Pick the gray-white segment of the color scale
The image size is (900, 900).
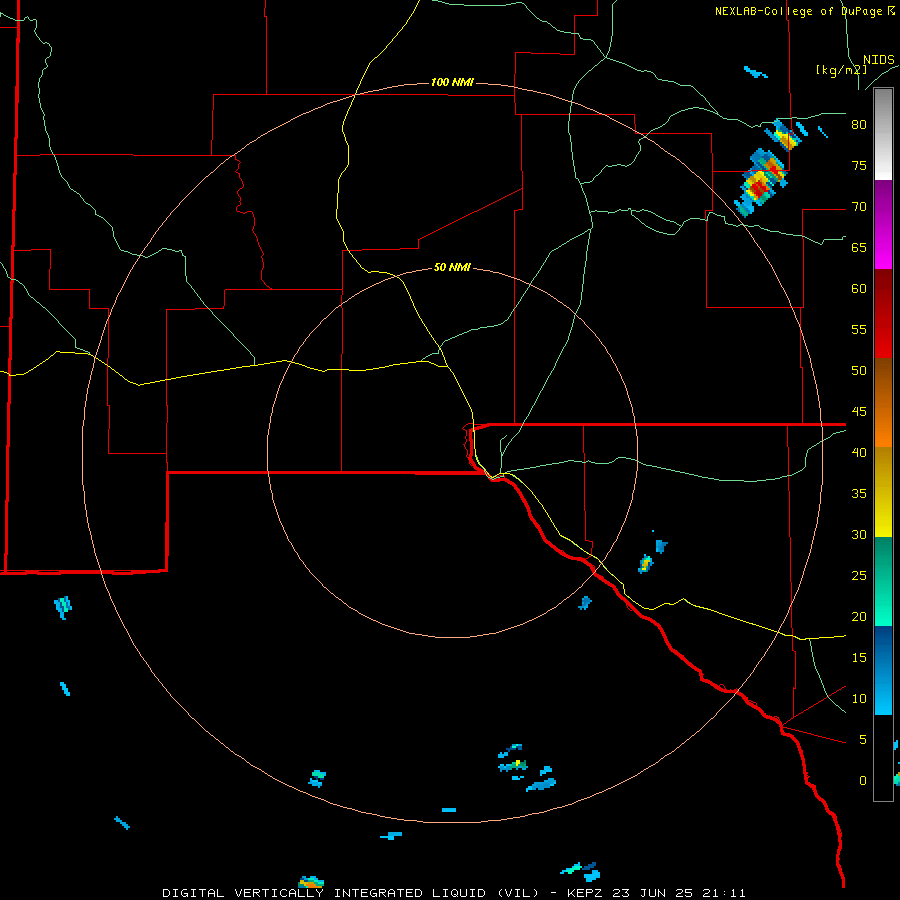[x=883, y=134]
